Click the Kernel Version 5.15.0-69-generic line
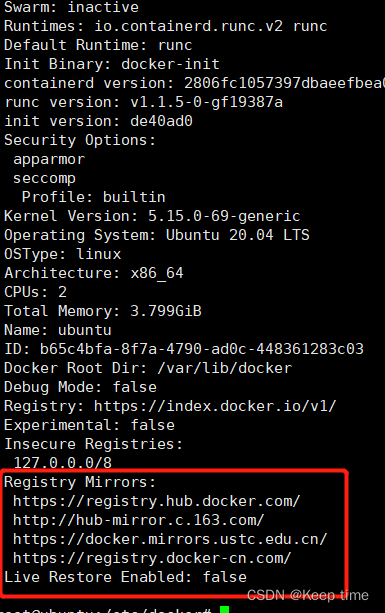Viewport: 385px width, 613px height. tap(152, 216)
